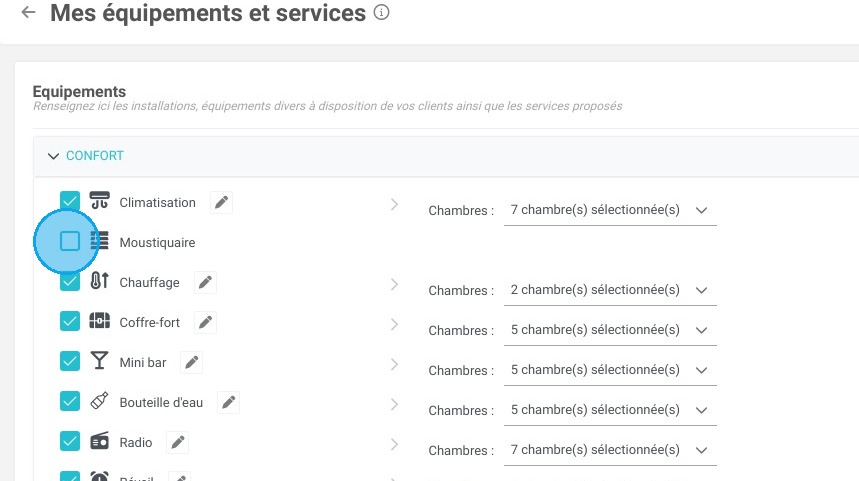The image size is (859, 481).
Task: Expand Radio details chevron
Action: tap(394, 444)
